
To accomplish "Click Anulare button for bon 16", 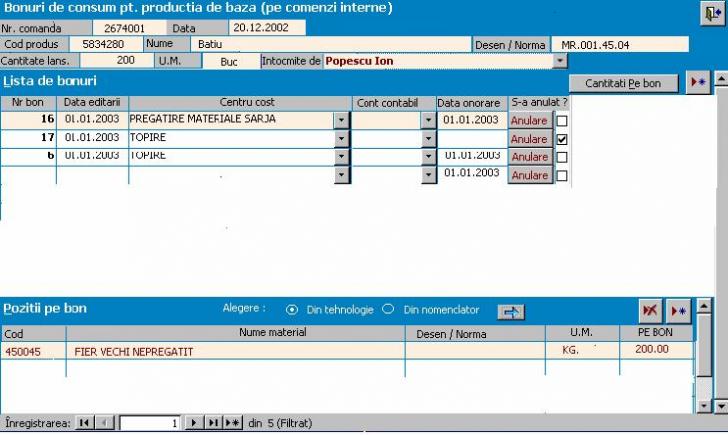I will (529, 121).
